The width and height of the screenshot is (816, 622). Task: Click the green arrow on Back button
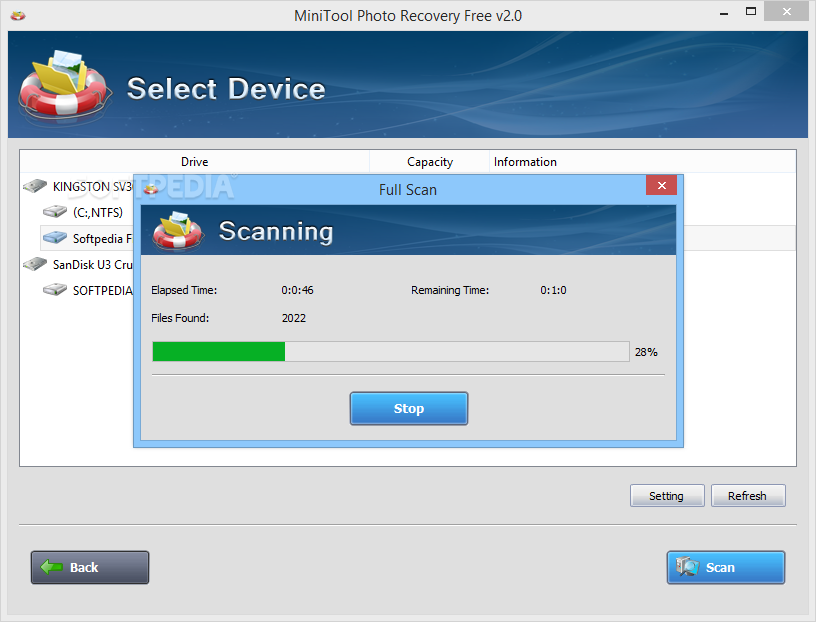coord(52,567)
